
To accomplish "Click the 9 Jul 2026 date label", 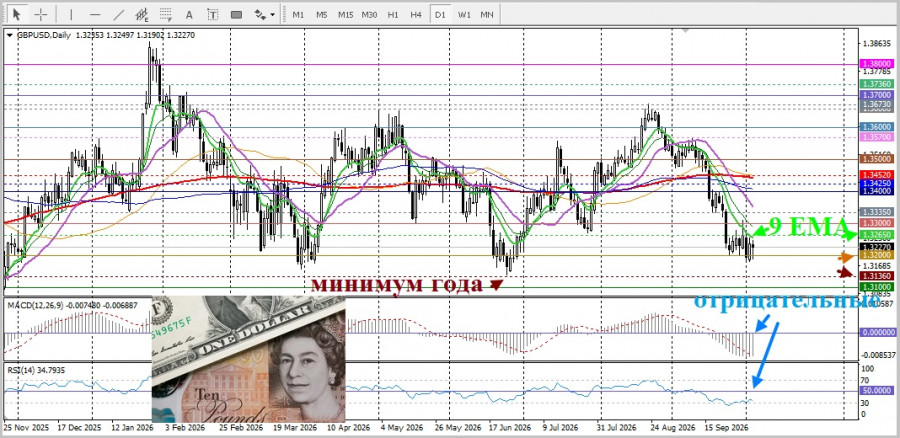I will (x=560, y=428).
